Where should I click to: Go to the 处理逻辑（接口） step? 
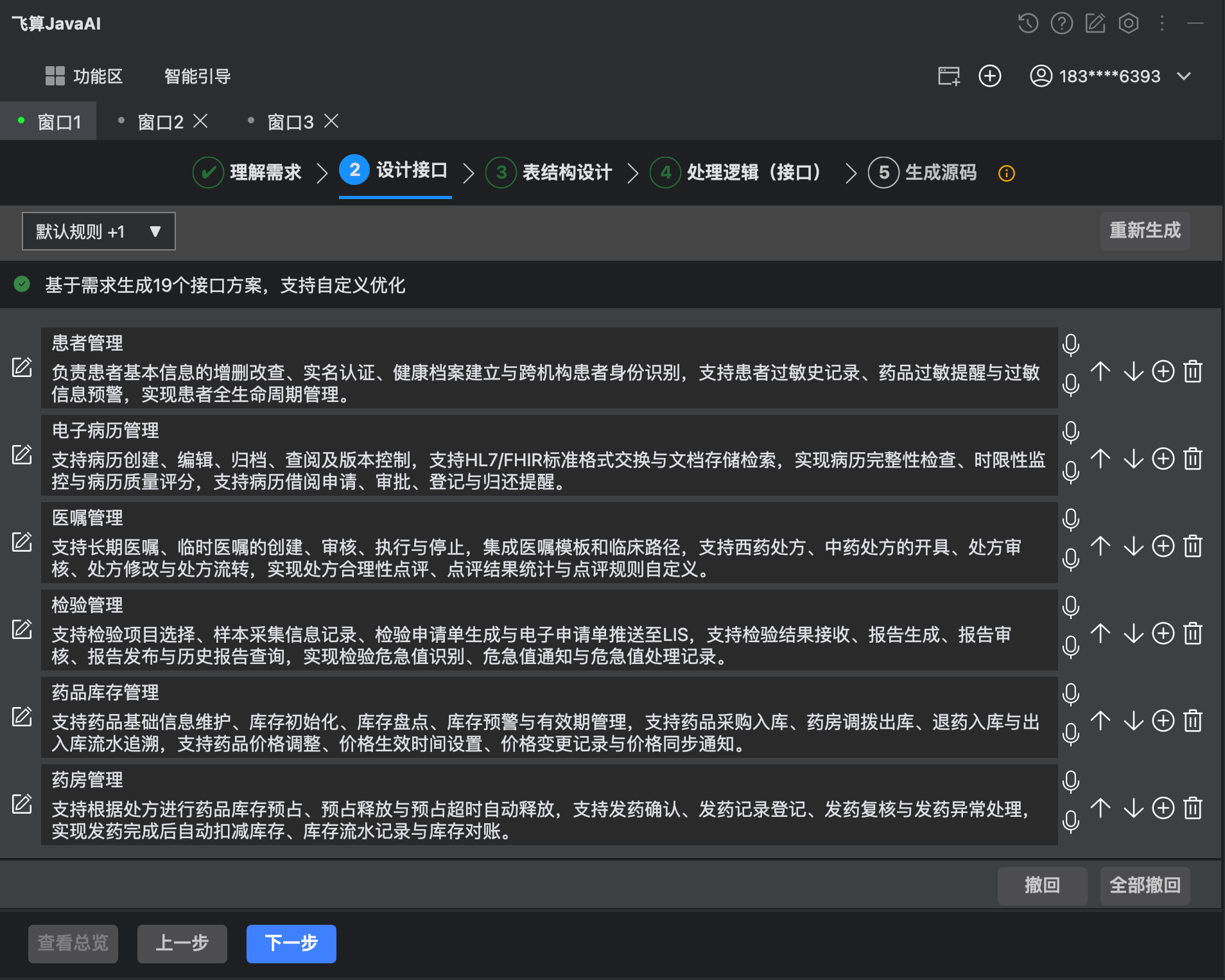click(736, 172)
